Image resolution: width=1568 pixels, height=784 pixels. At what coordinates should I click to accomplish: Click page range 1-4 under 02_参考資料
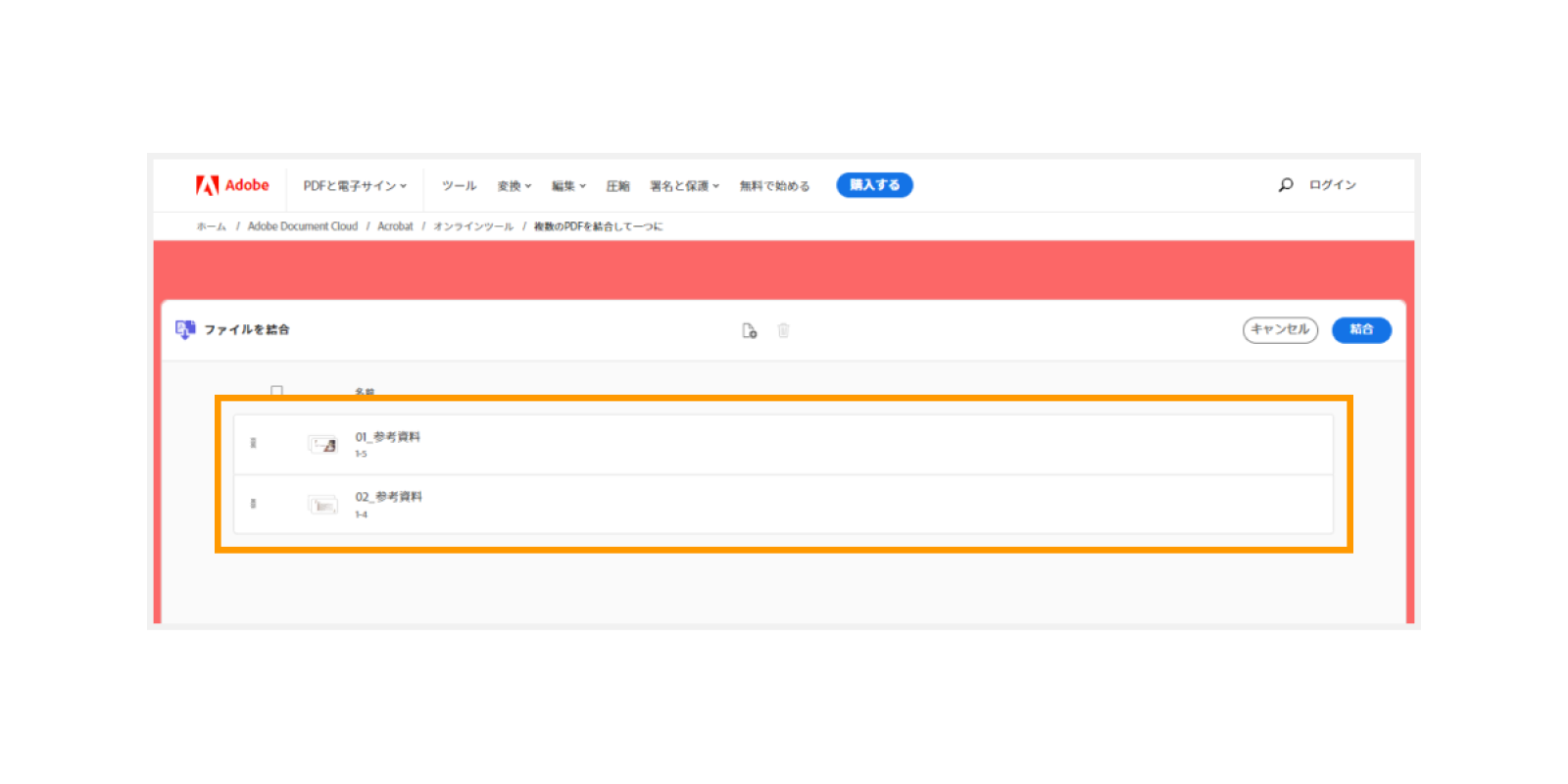(x=361, y=514)
